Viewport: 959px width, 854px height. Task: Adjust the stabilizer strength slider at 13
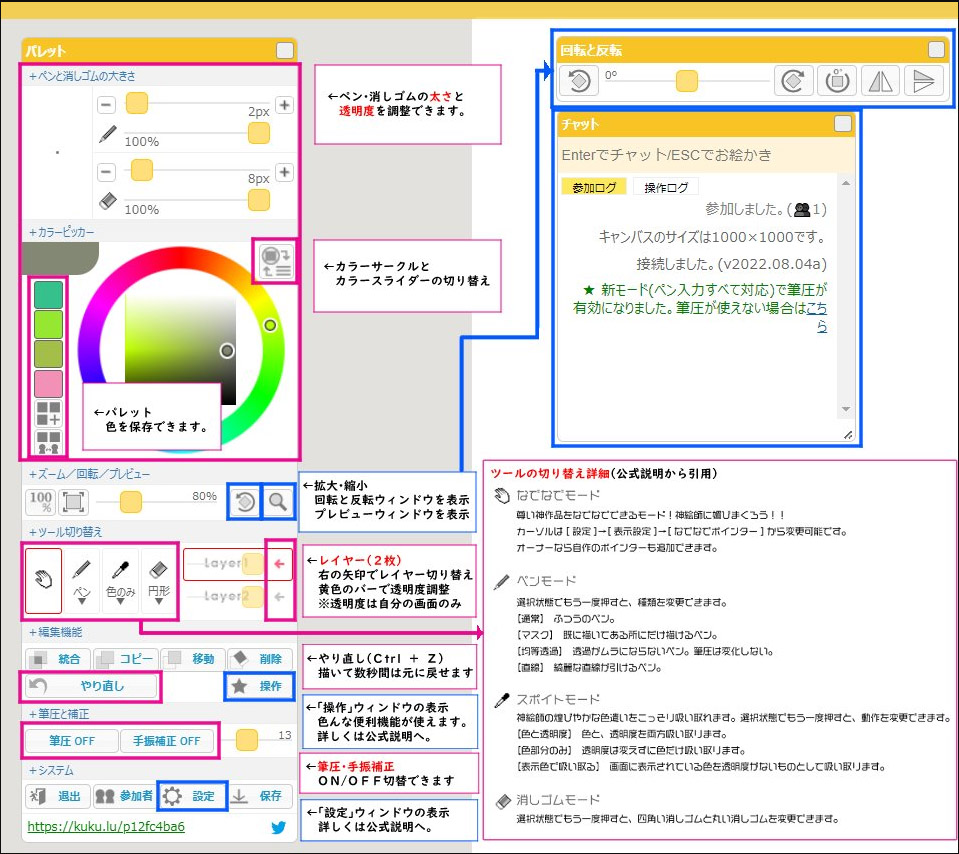(x=246, y=740)
